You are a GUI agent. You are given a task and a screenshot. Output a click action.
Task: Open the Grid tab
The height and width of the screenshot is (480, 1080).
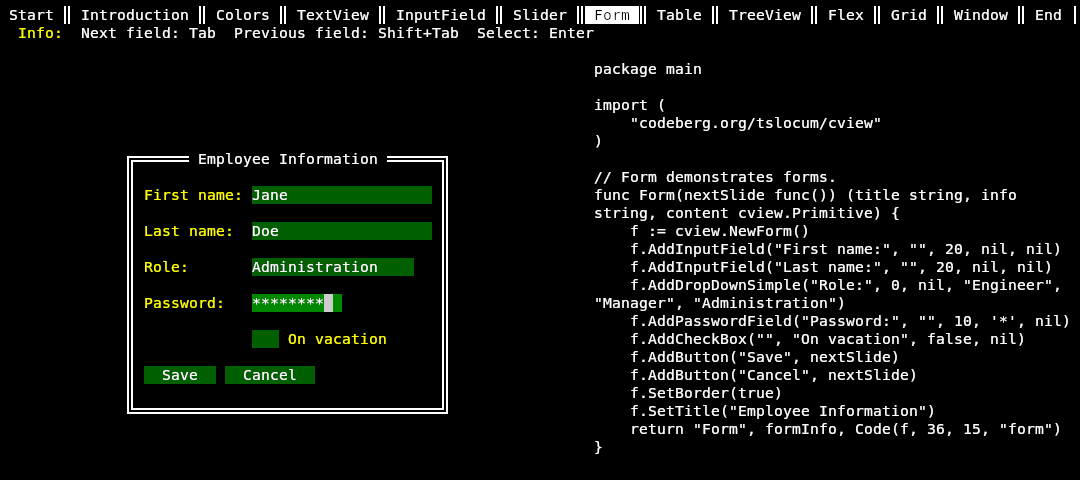(x=908, y=15)
